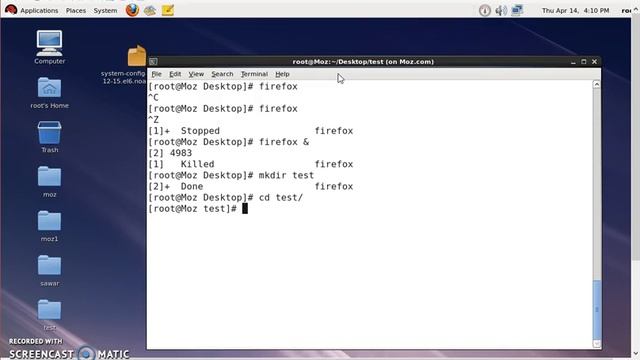This screenshot has width=640, height=360.
Task: Launch Firefox from the top panel
Action: click(132, 10)
